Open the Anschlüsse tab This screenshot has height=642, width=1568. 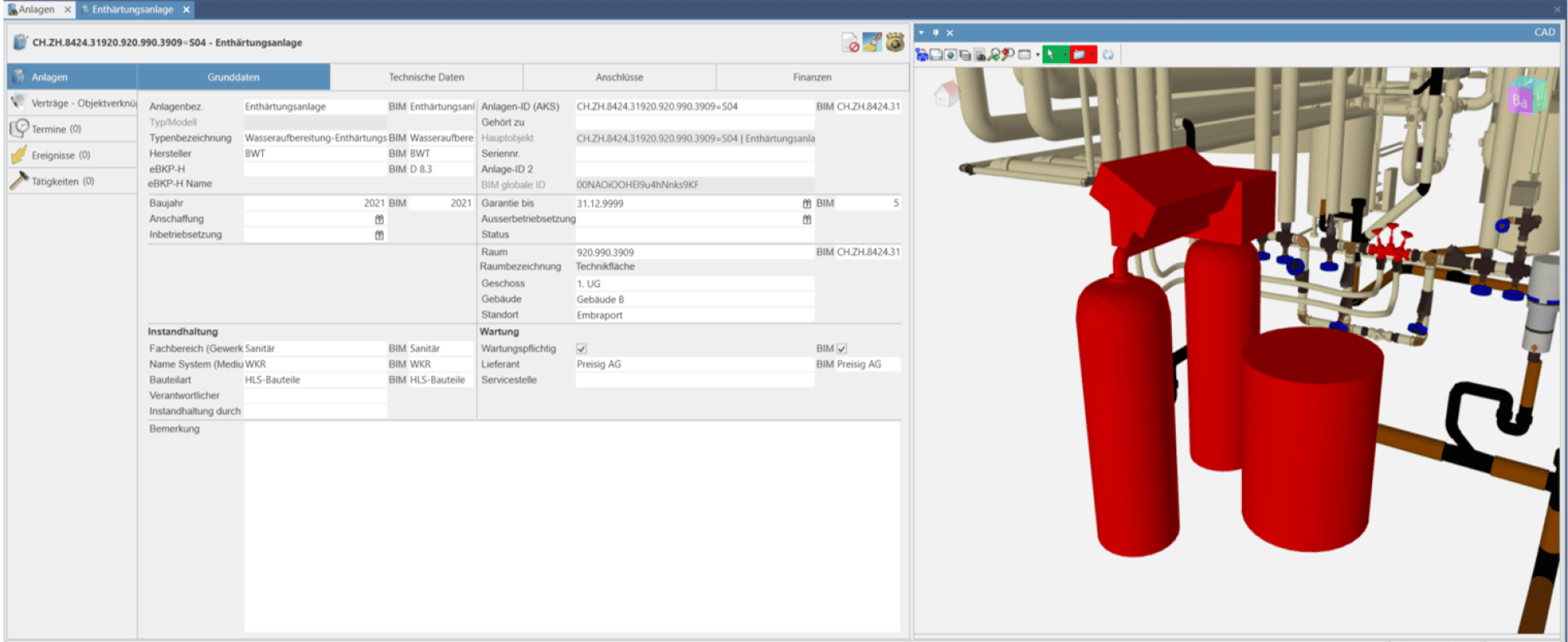[x=619, y=77]
